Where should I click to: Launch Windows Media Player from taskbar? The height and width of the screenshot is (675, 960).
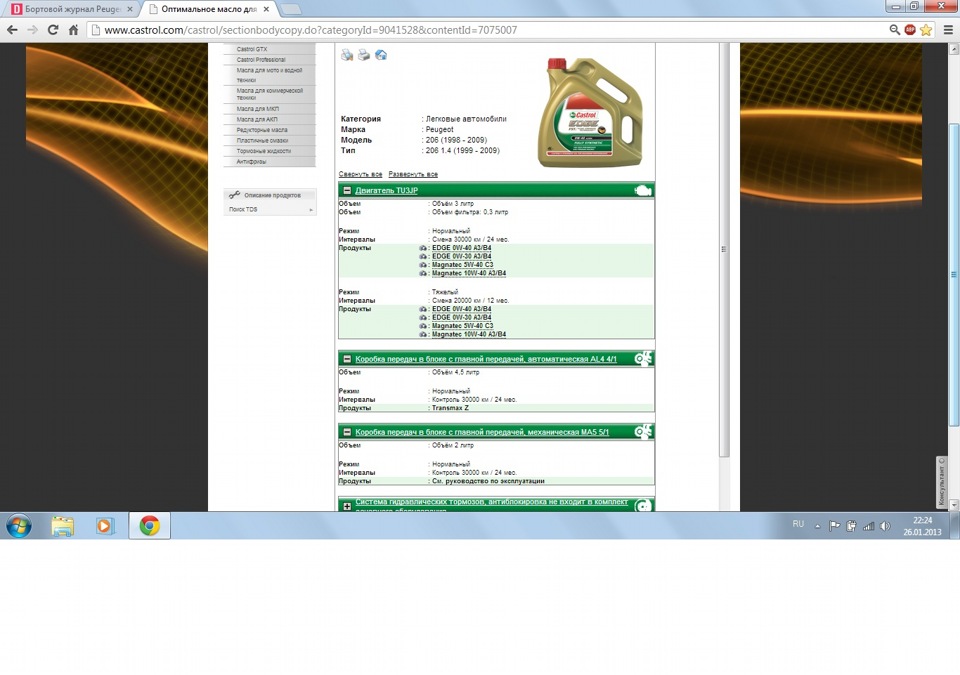point(104,526)
